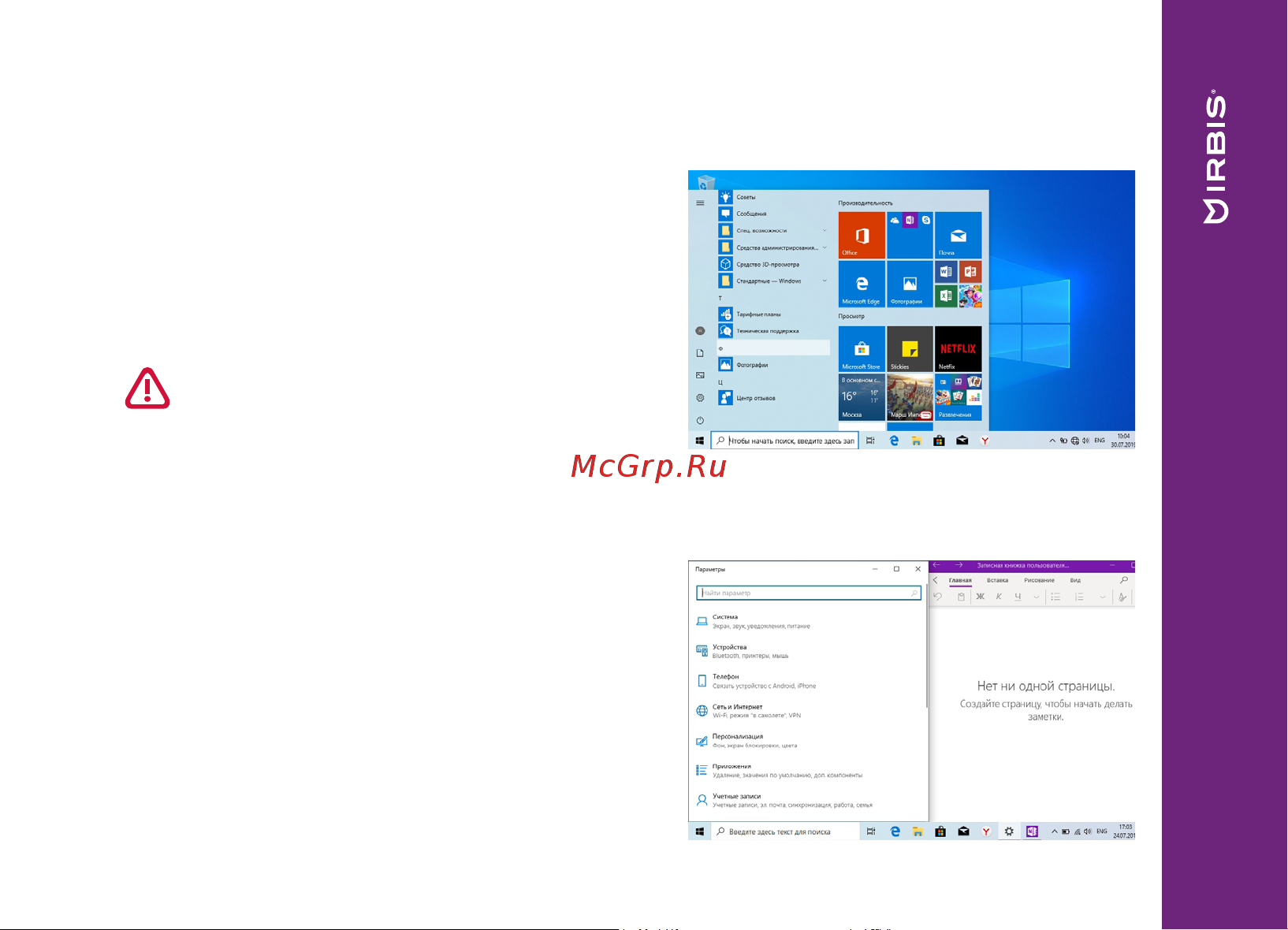
Task: Switch to the Вставка tab in OneNote
Action: (x=997, y=580)
